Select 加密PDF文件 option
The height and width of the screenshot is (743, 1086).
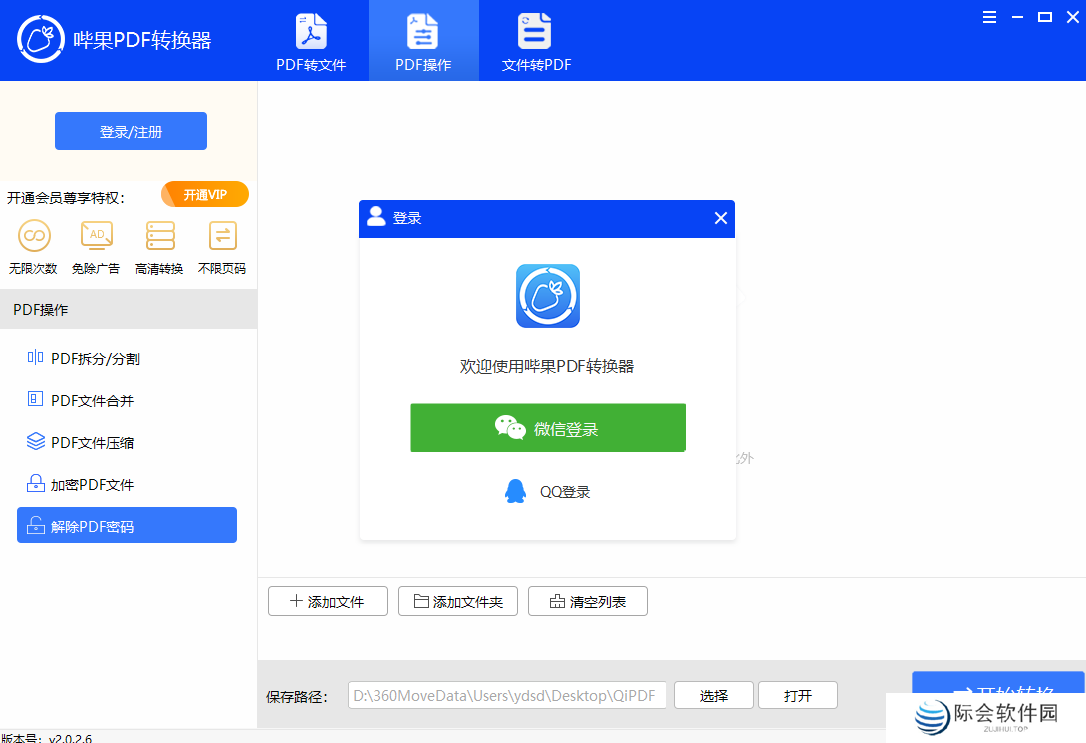(92, 484)
